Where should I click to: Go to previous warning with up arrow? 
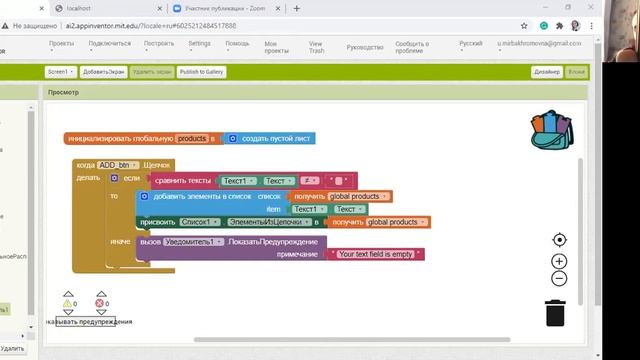(68, 294)
